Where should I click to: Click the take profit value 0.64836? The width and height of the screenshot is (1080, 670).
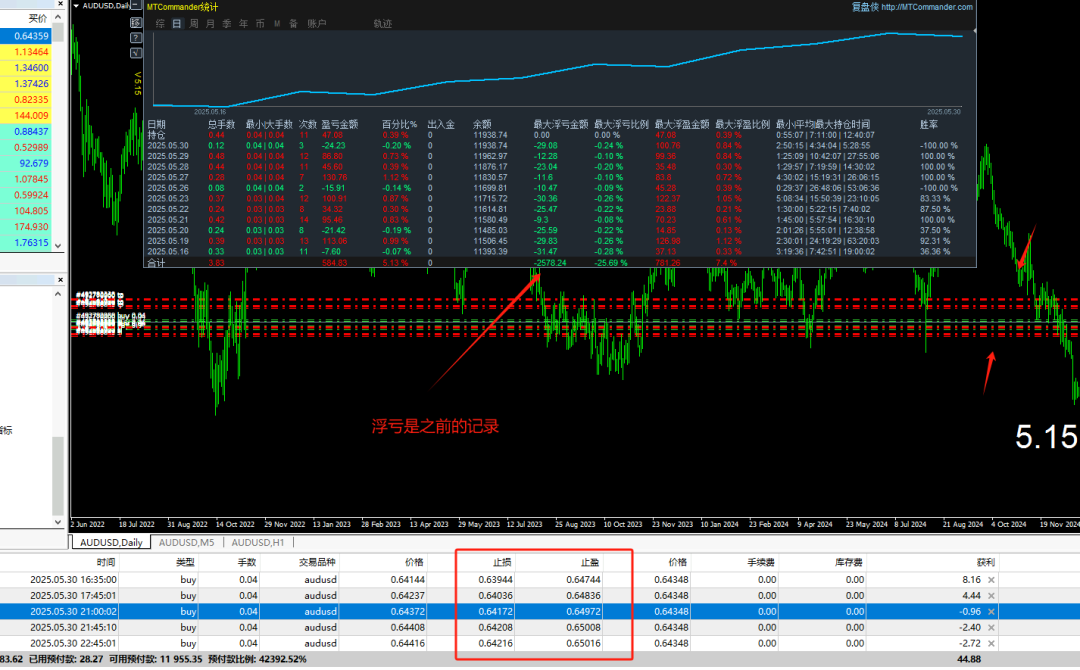coord(583,596)
